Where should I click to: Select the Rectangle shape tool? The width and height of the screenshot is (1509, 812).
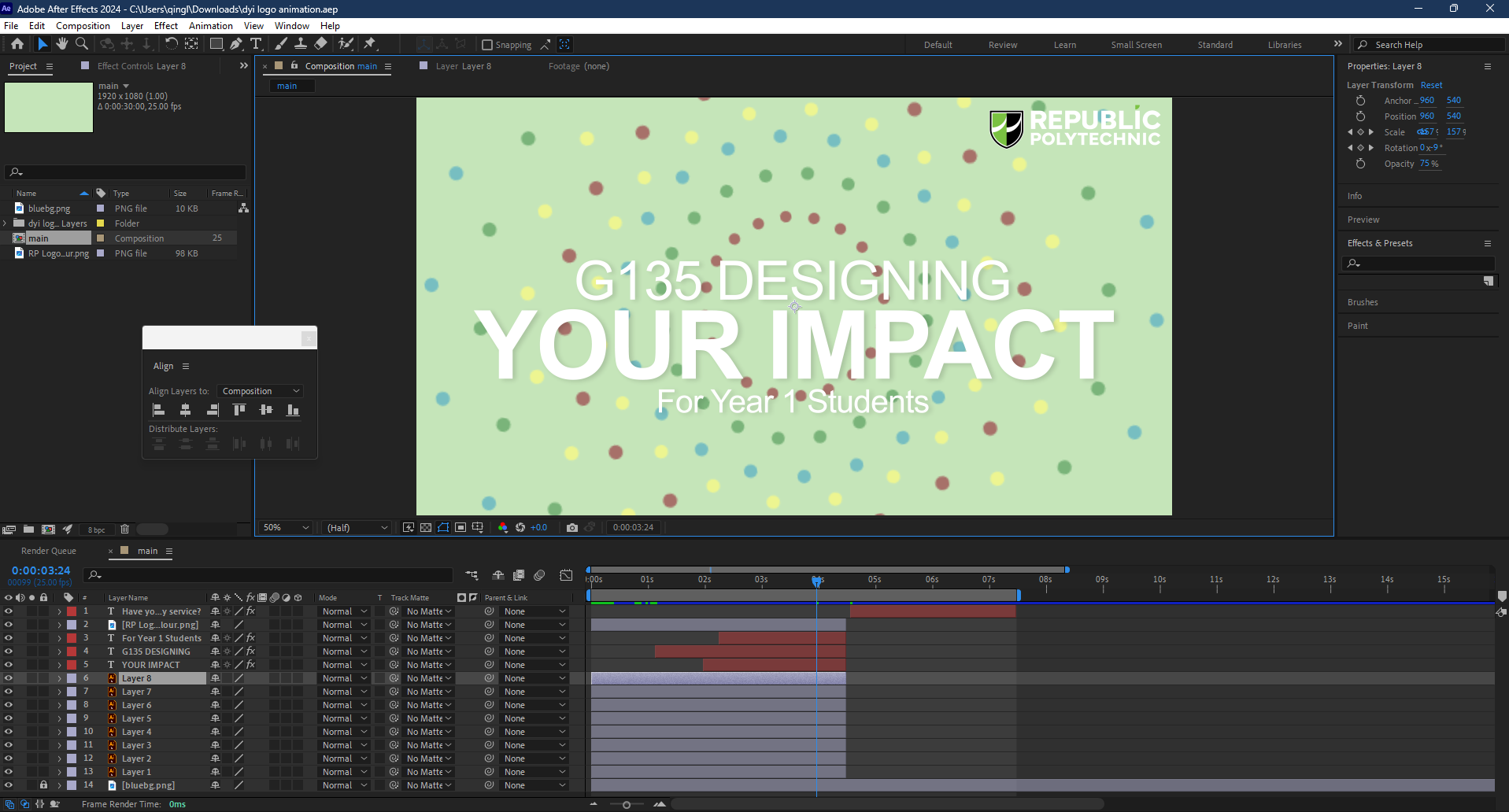[216, 44]
